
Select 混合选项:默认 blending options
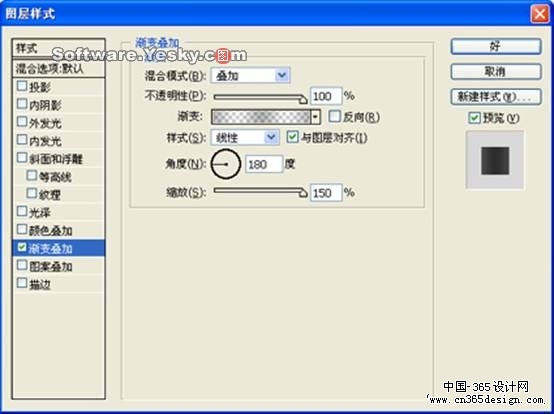(x=59, y=69)
